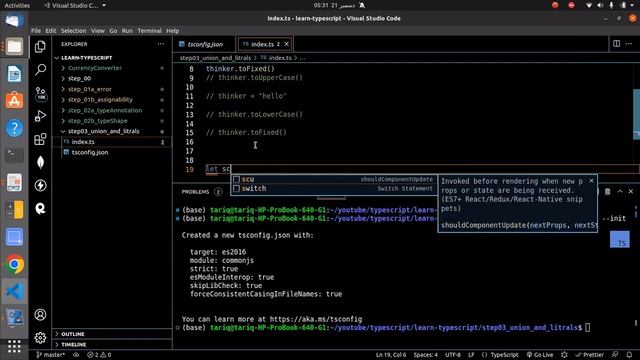Open Explorer Views and More Actions ellipsis

(161, 44)
